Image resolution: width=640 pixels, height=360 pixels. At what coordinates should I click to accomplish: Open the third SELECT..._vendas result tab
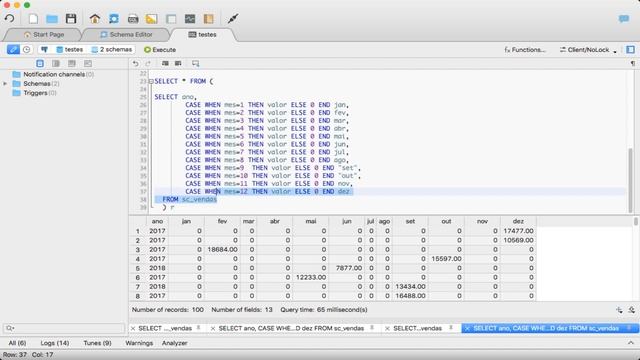click(417, 328)
